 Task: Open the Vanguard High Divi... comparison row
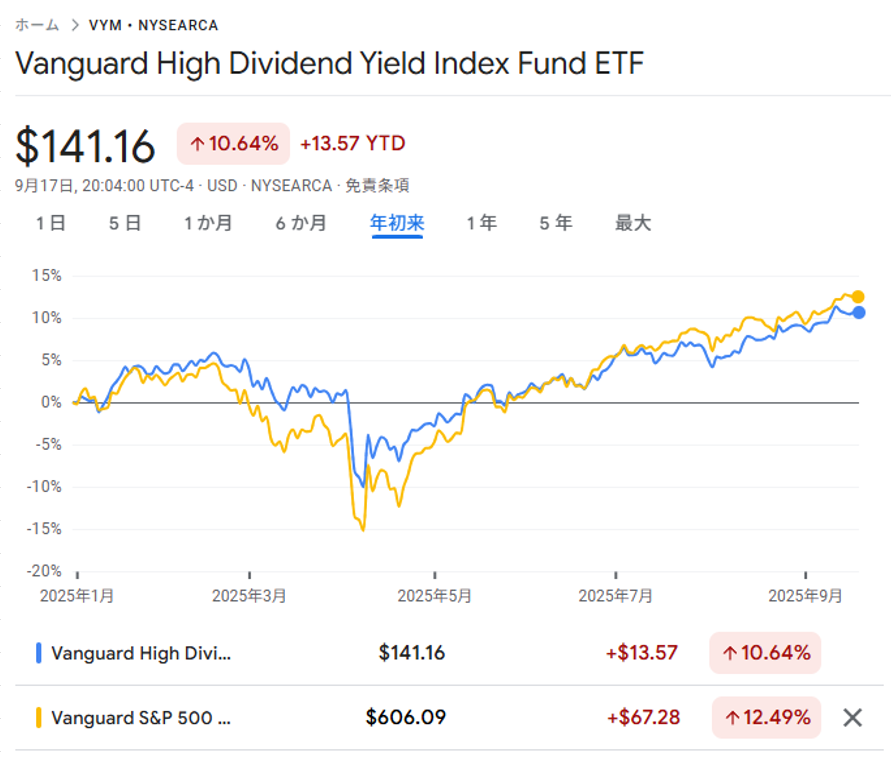click(140, 653)
